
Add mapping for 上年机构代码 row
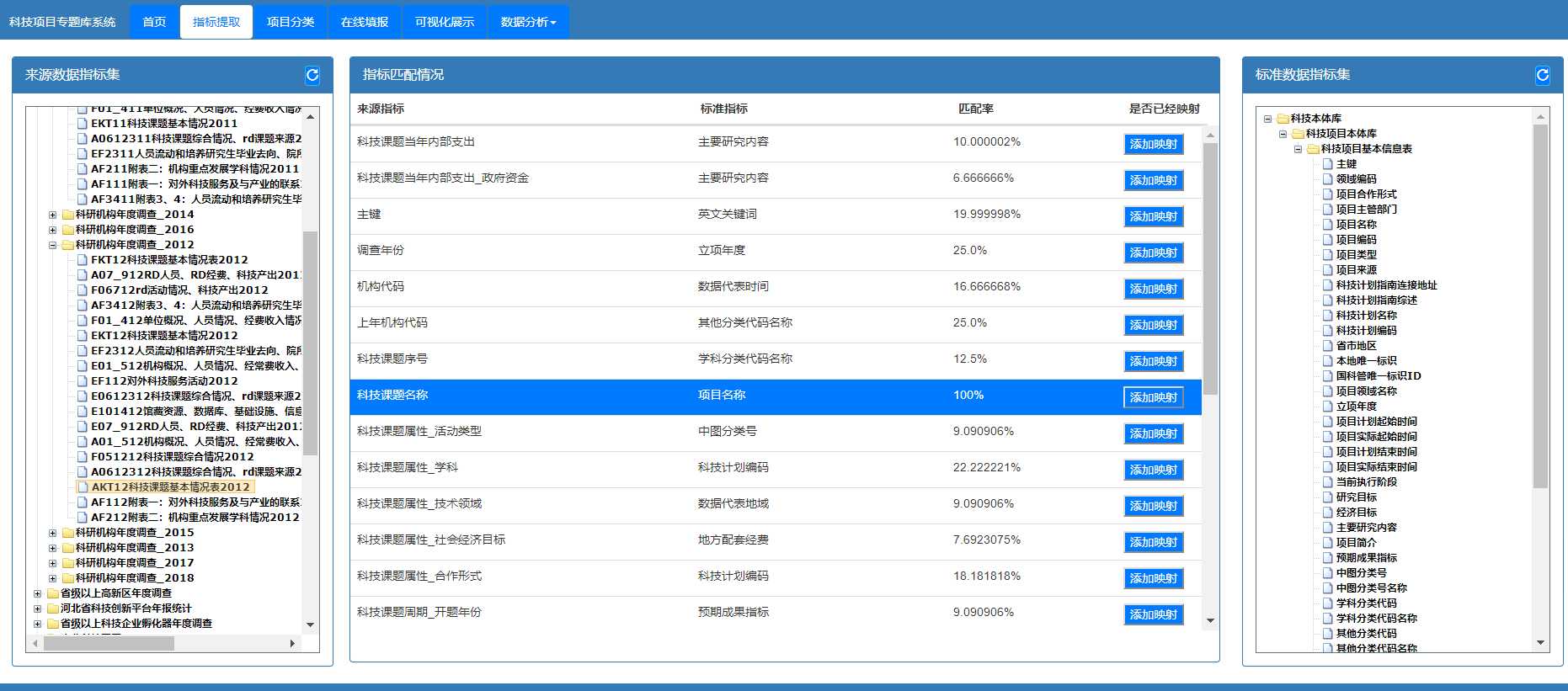pyautogui.click(x=1154, y=326)
